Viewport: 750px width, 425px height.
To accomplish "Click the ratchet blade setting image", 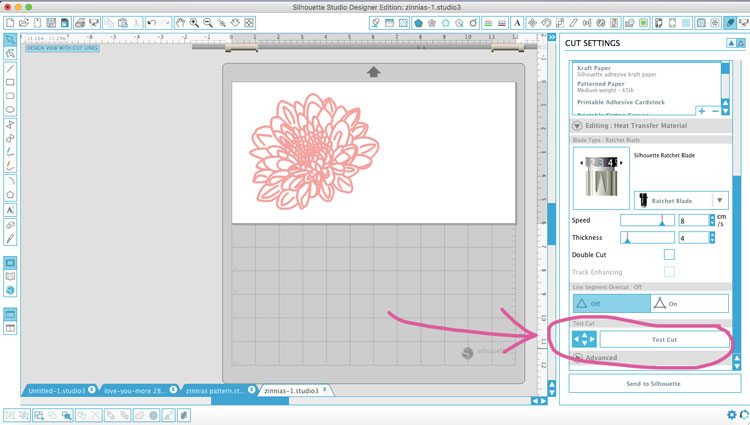I will [601, 178].
